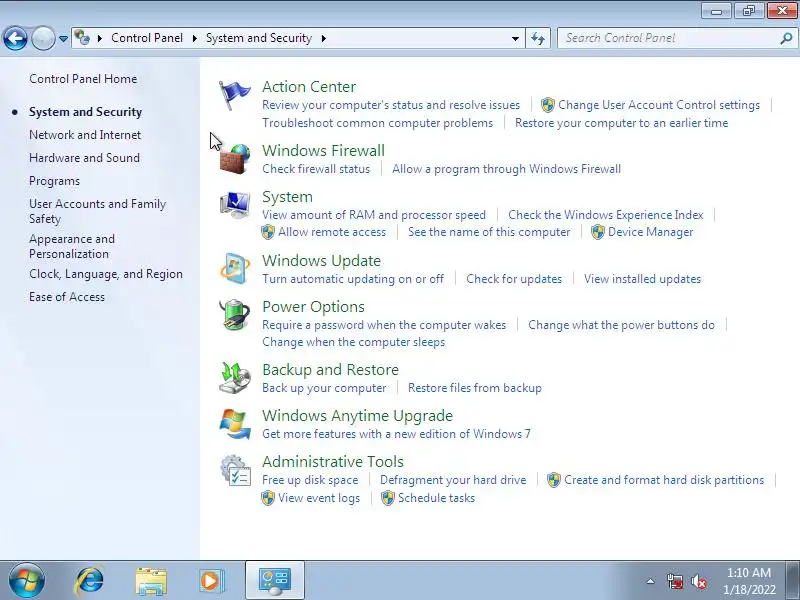Viewport: 800px width, 600px height.
Task: Focus the Search Control Panel field
Action: (x=677, y=38)
